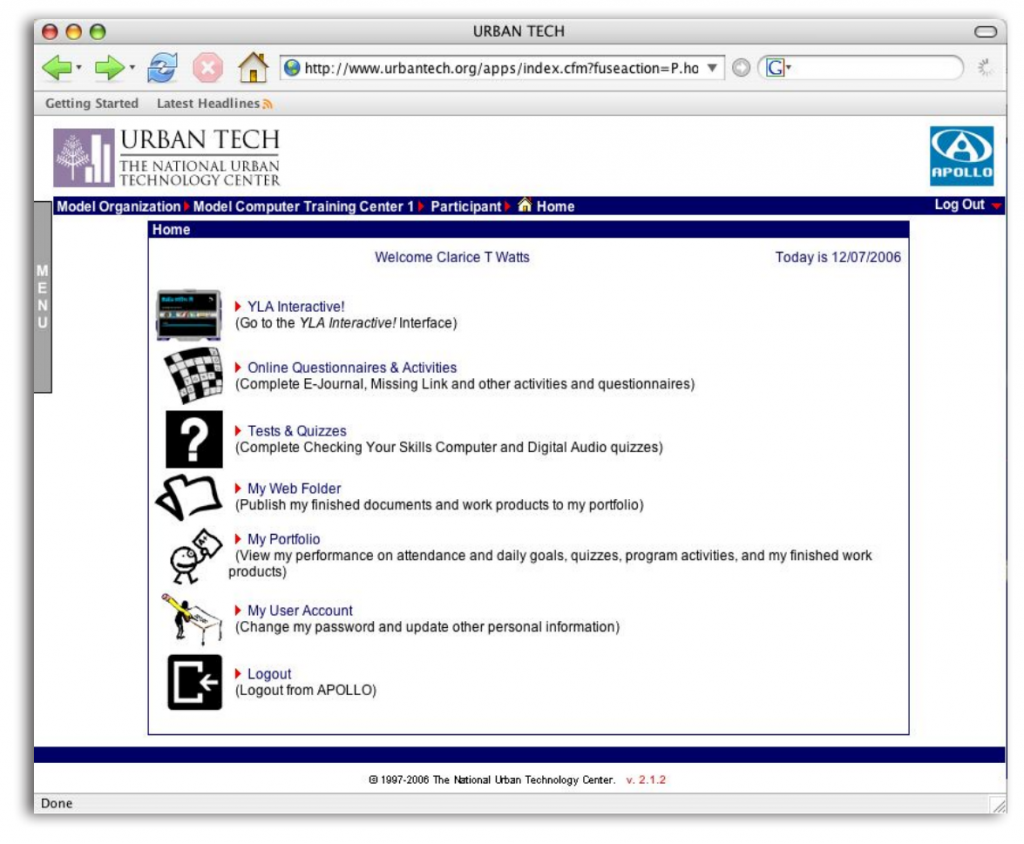
Task: Open the My Portfolio link
Action: [283, 539]
